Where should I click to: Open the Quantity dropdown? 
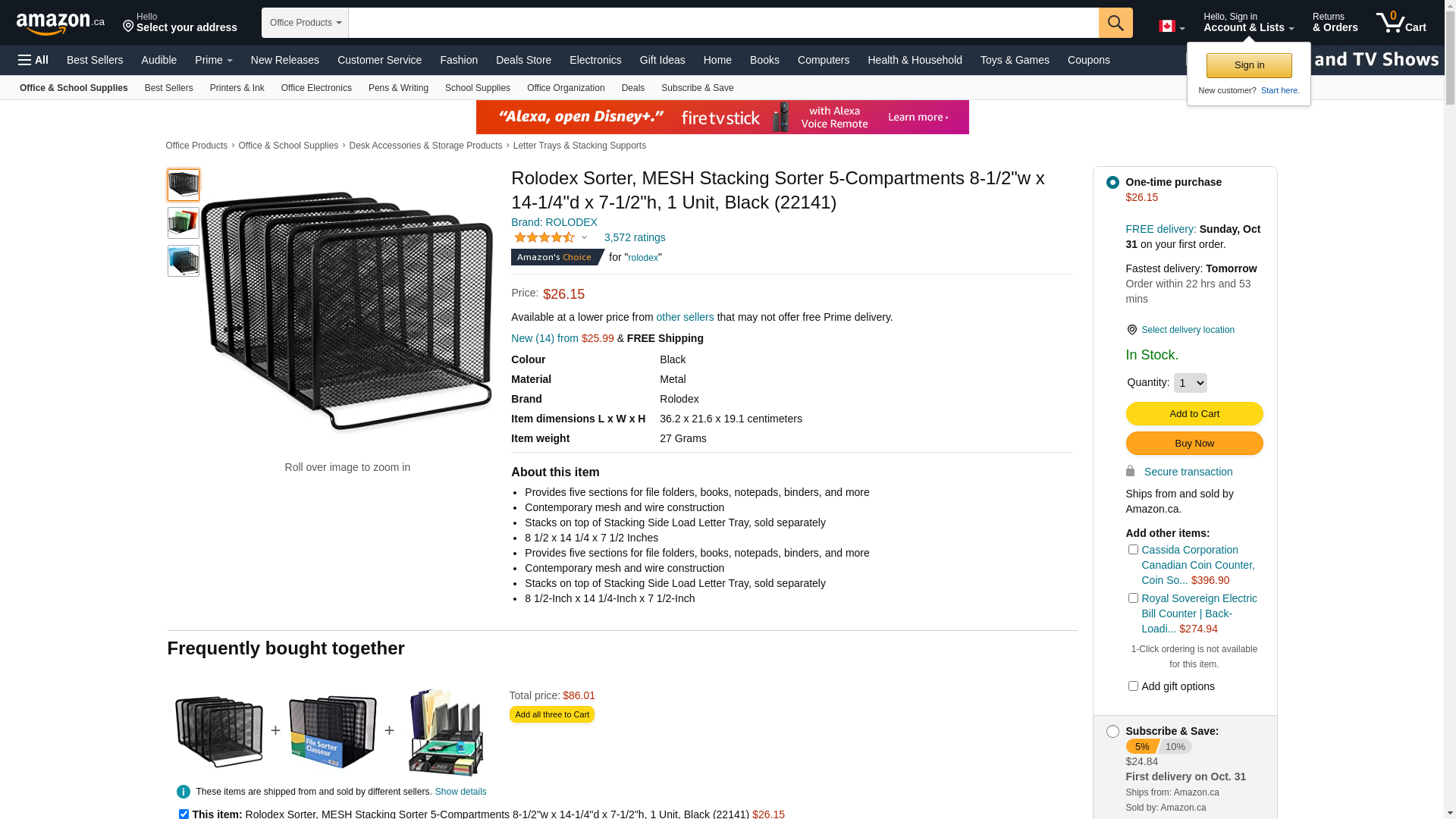tap(1190, 383)
